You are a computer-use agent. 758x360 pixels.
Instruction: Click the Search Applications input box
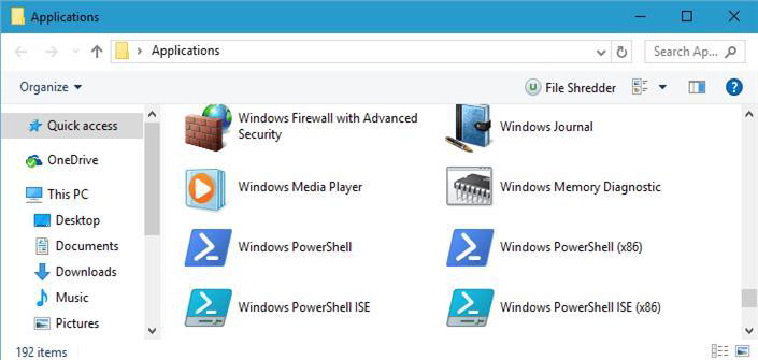pos(695,51)
